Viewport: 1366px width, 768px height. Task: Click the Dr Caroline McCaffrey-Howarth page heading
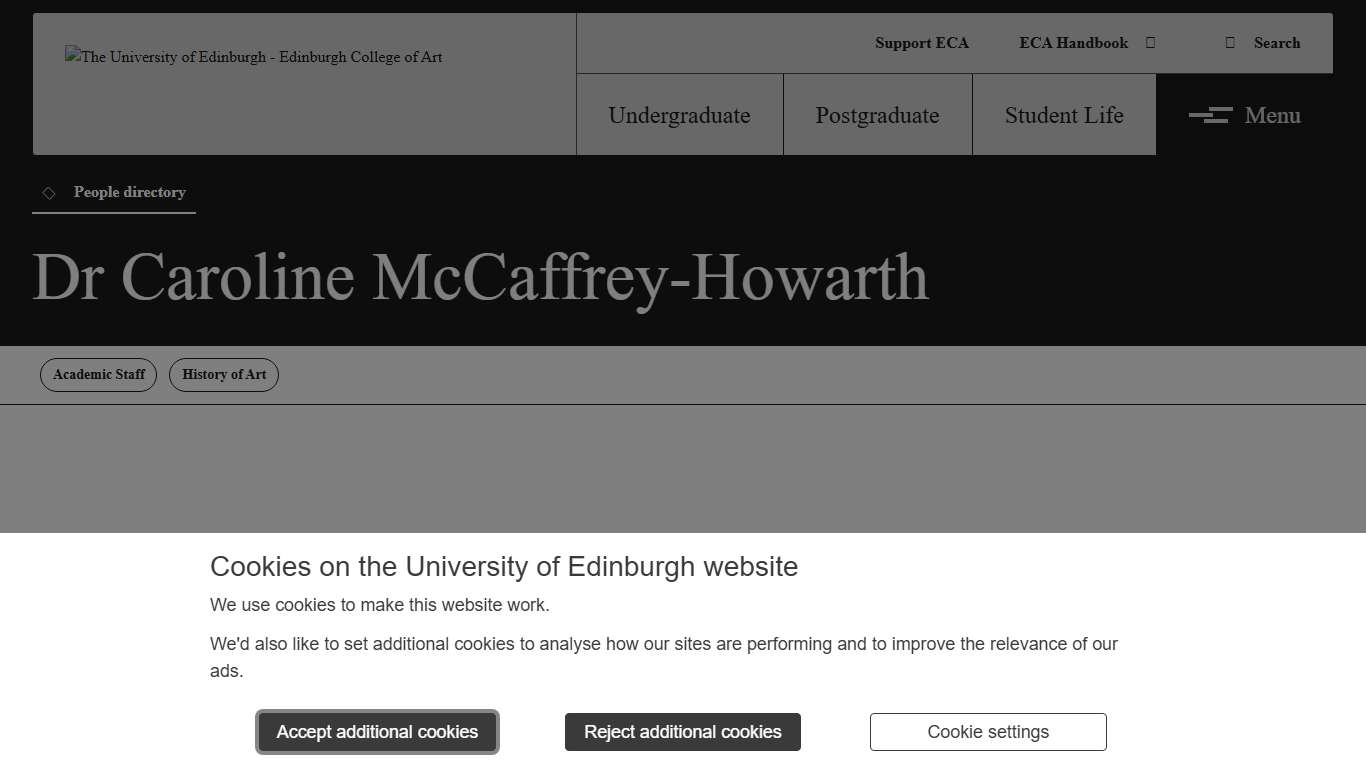point(480,277)
